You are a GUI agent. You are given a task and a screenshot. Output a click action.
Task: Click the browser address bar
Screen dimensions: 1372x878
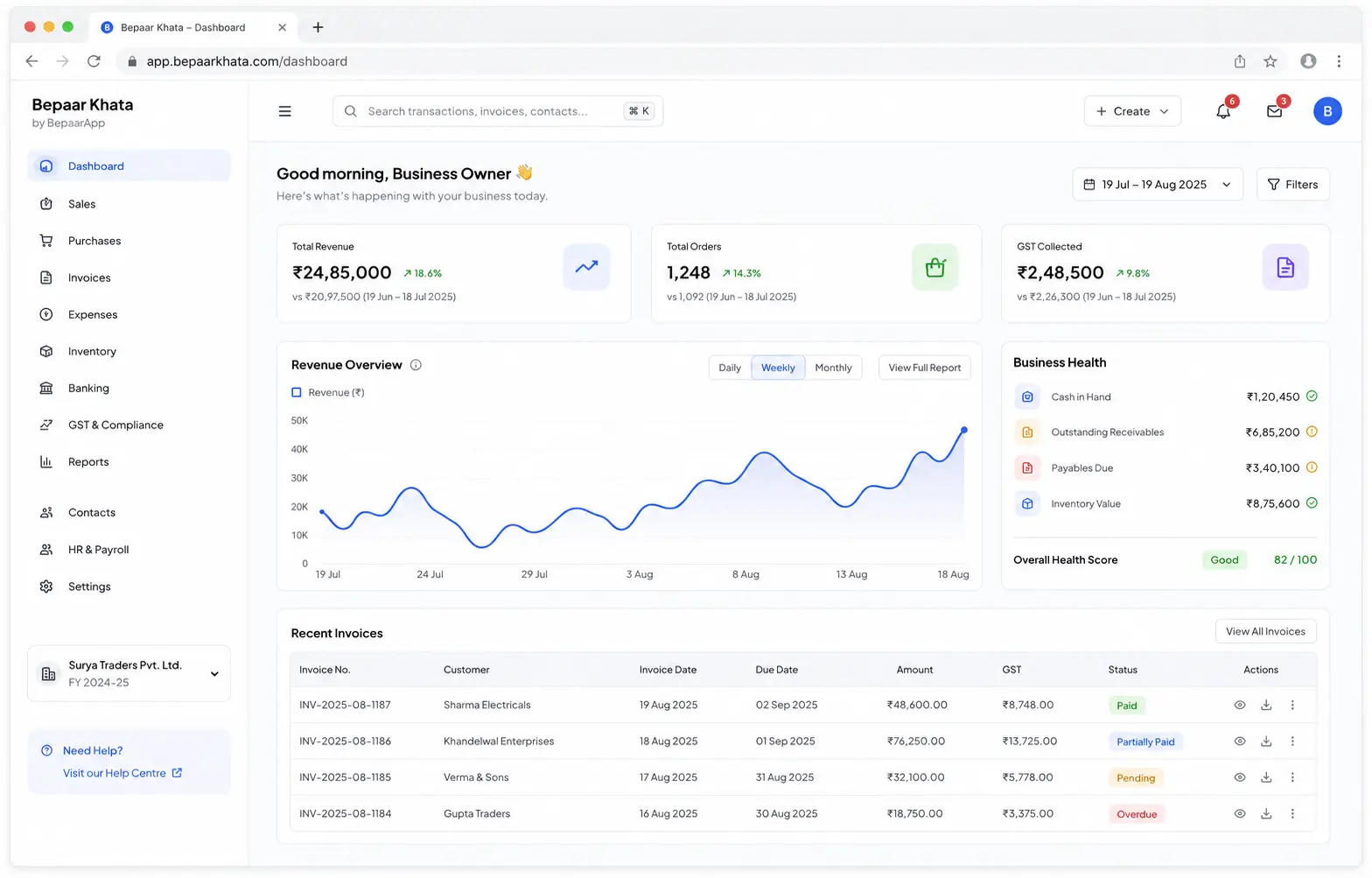point(669,61)
